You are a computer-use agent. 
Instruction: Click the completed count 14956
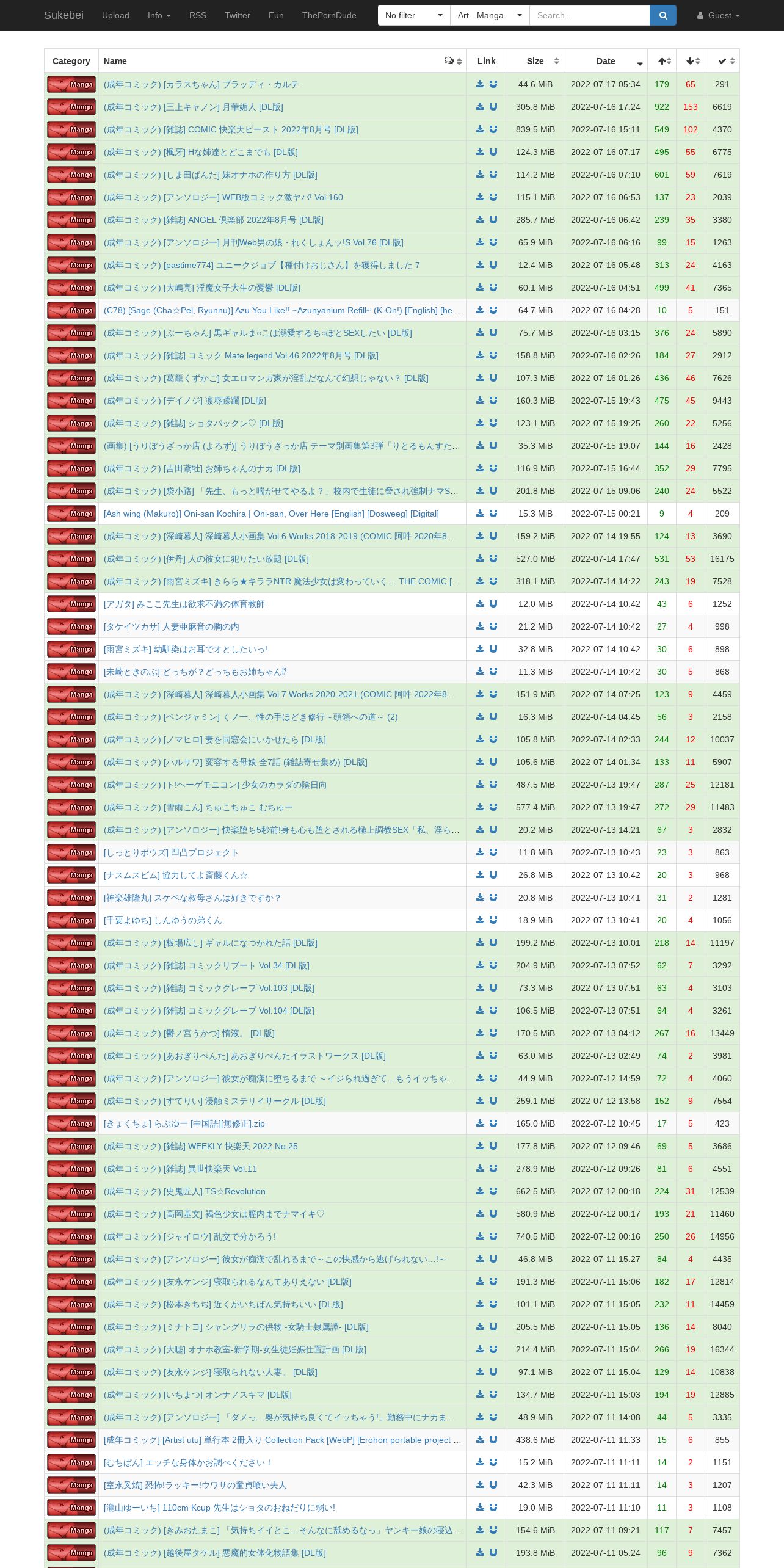click(722, 1236)
